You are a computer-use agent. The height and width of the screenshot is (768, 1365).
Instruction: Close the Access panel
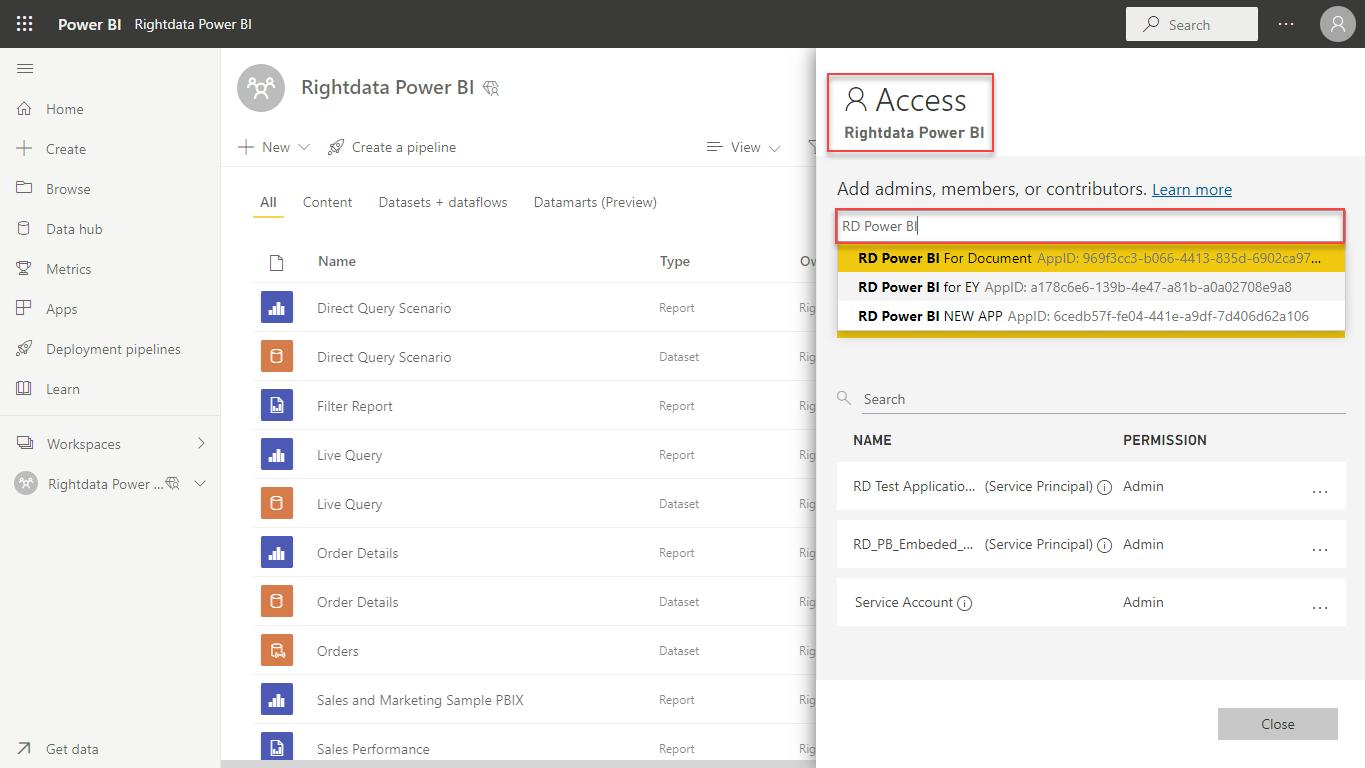pyautogui.click(x=1277, y=723)
